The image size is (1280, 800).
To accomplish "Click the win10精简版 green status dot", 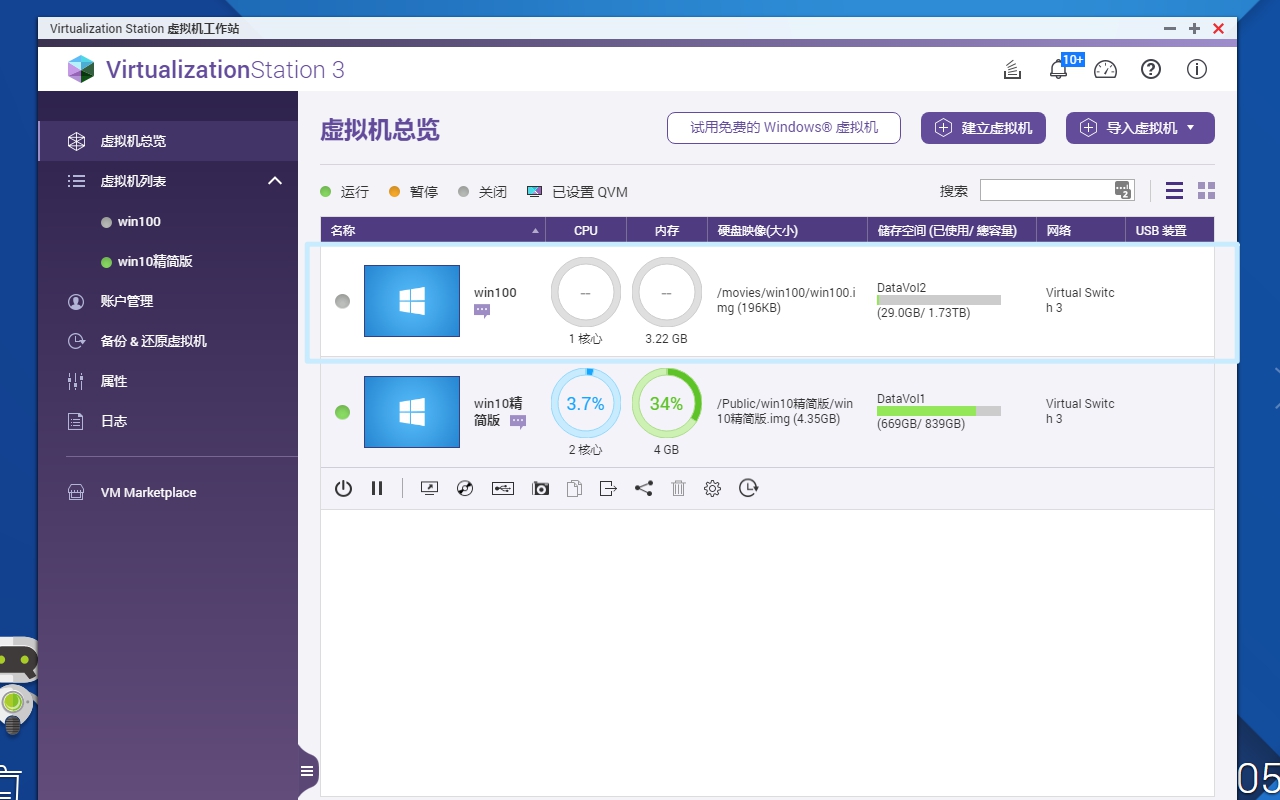I will tap(343, 412).
